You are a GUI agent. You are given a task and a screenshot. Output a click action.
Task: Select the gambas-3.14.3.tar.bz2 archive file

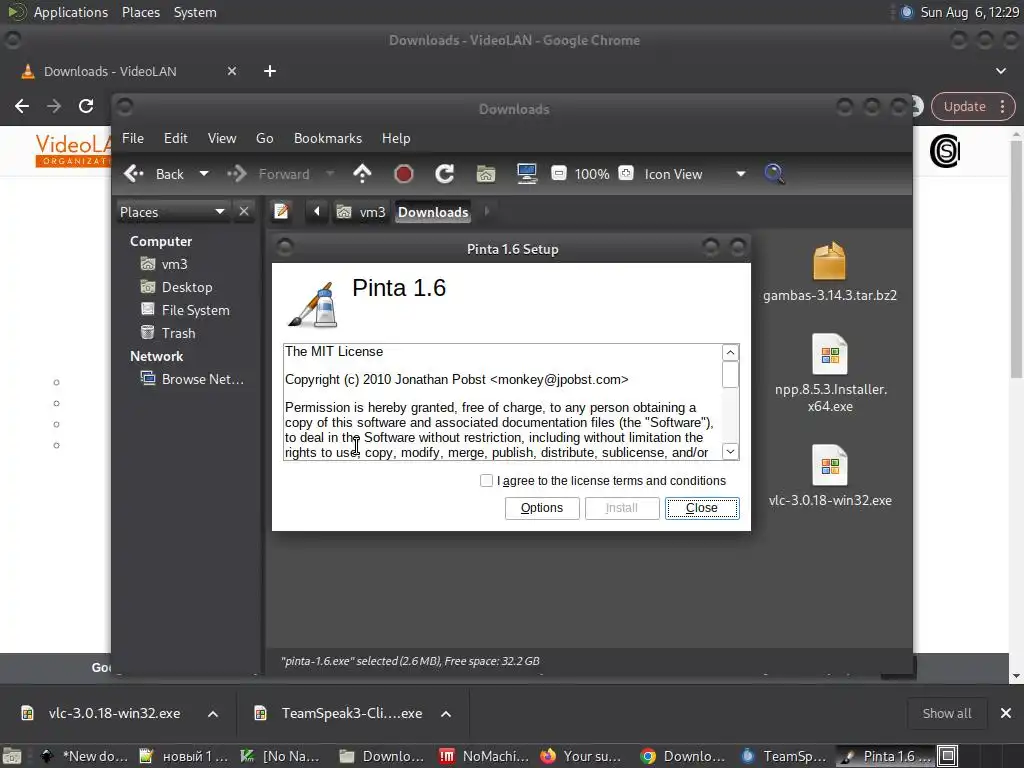[x=830, y=272]
